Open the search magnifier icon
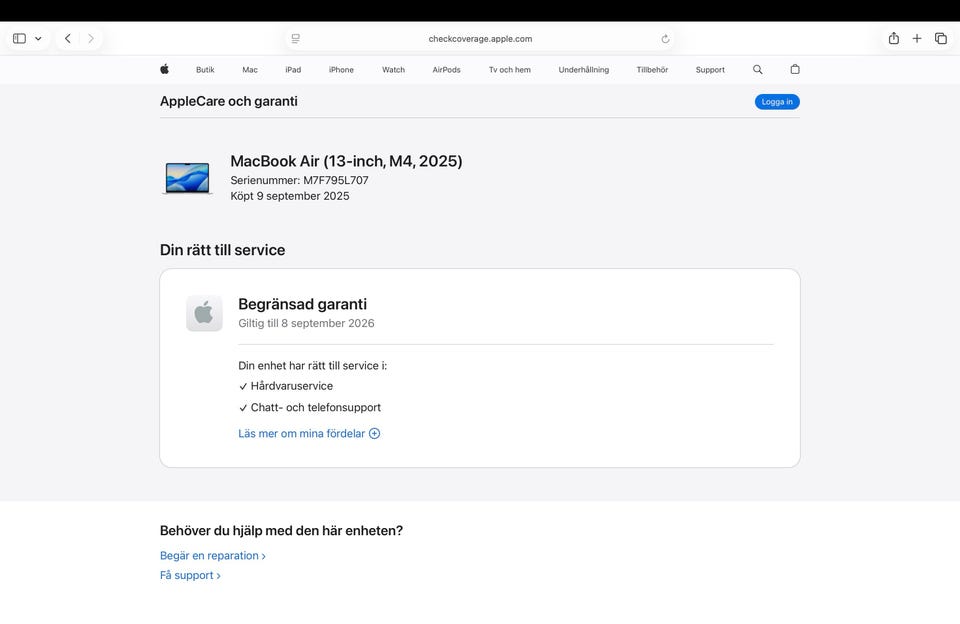 click(x=757, y=70)
